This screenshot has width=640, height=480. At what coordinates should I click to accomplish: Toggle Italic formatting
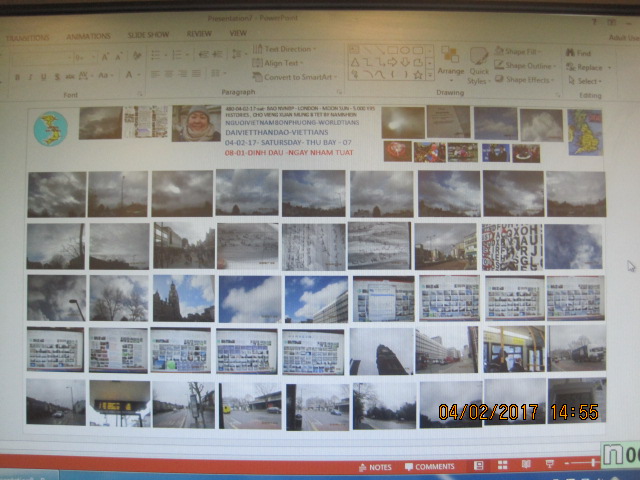click(30, 77)
